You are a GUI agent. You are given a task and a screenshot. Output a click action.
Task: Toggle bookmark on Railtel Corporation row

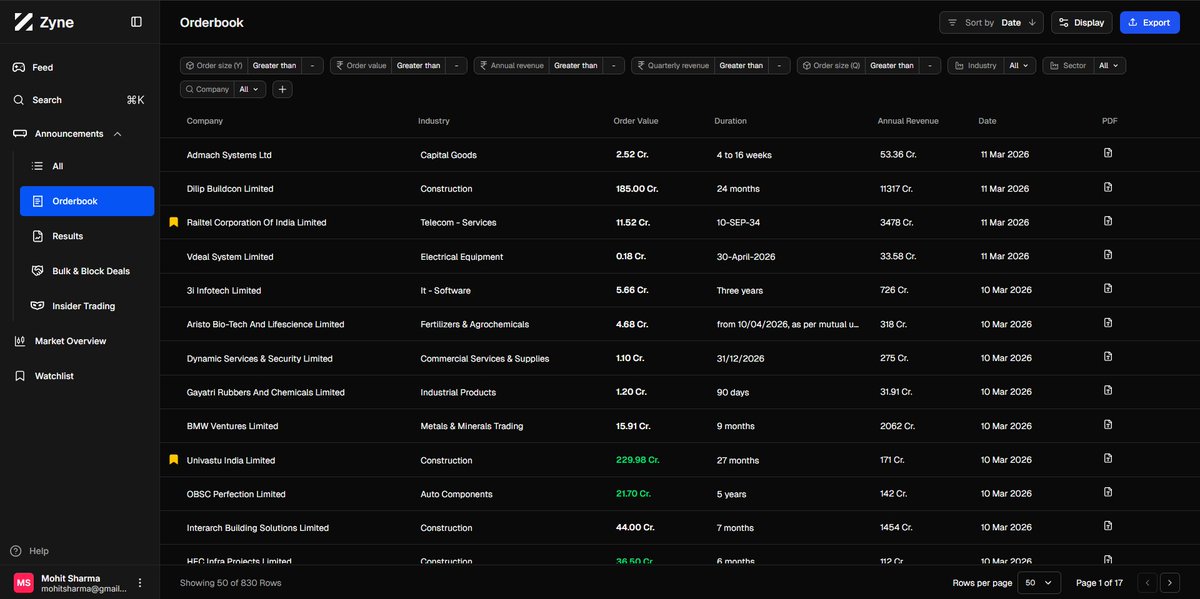173,222
